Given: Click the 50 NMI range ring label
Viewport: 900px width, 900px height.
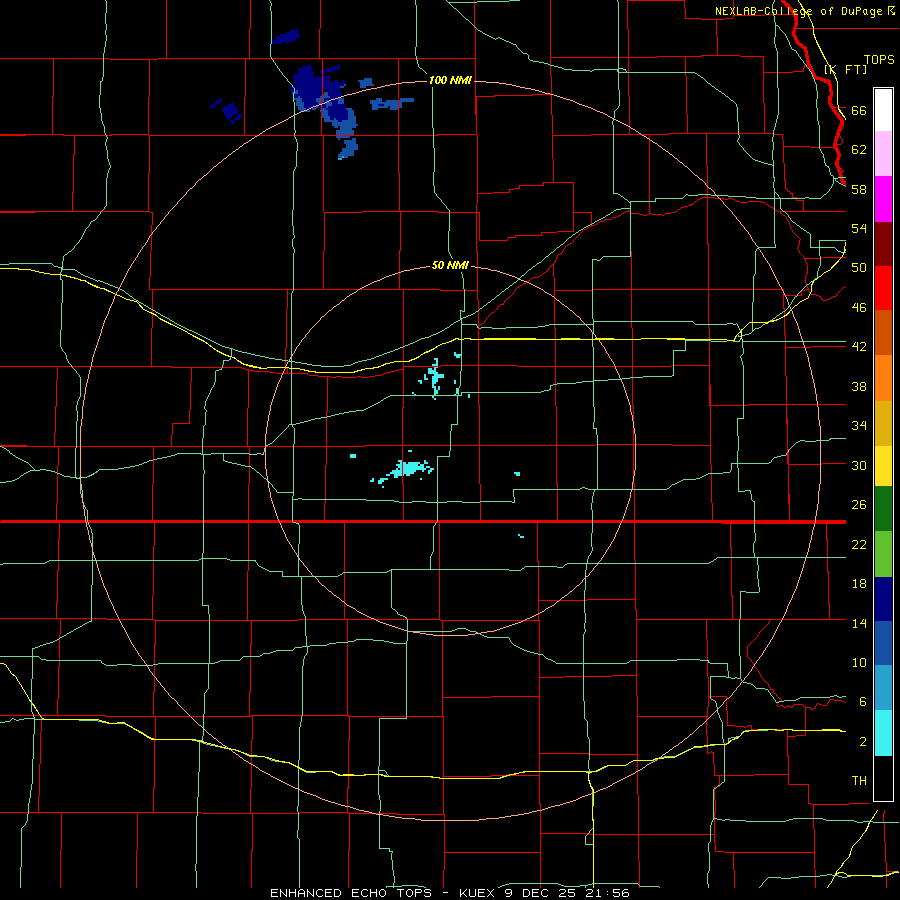Looking at the screenshot, I should click(x=450, y=266).
